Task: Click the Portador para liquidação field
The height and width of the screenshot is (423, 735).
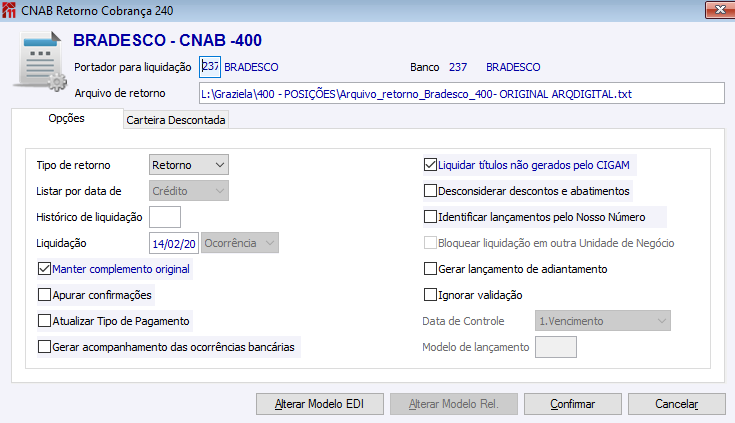Action: [x=210, y=67]
